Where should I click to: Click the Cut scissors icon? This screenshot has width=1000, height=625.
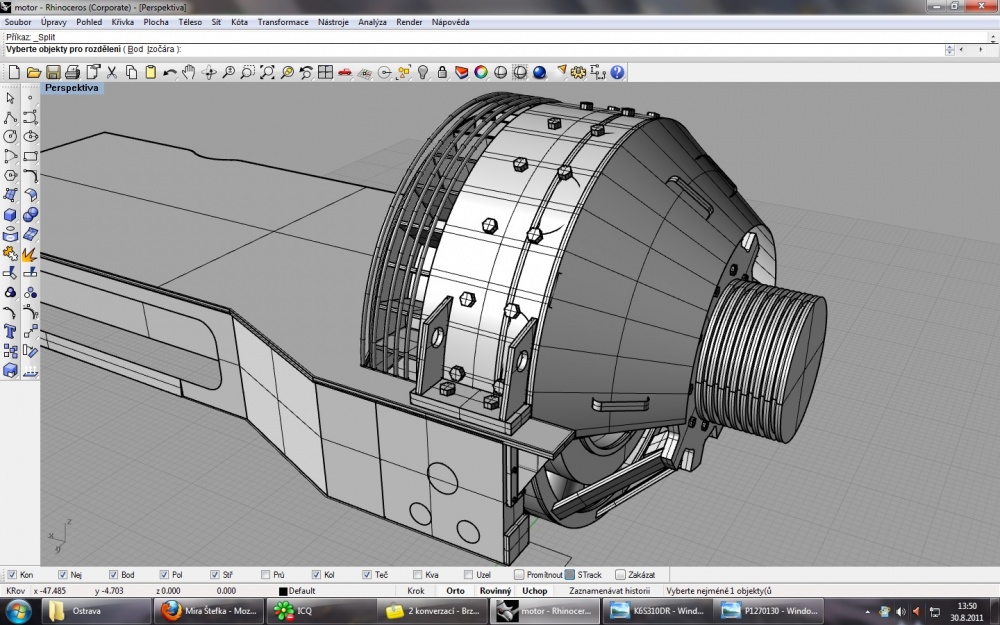112,72
